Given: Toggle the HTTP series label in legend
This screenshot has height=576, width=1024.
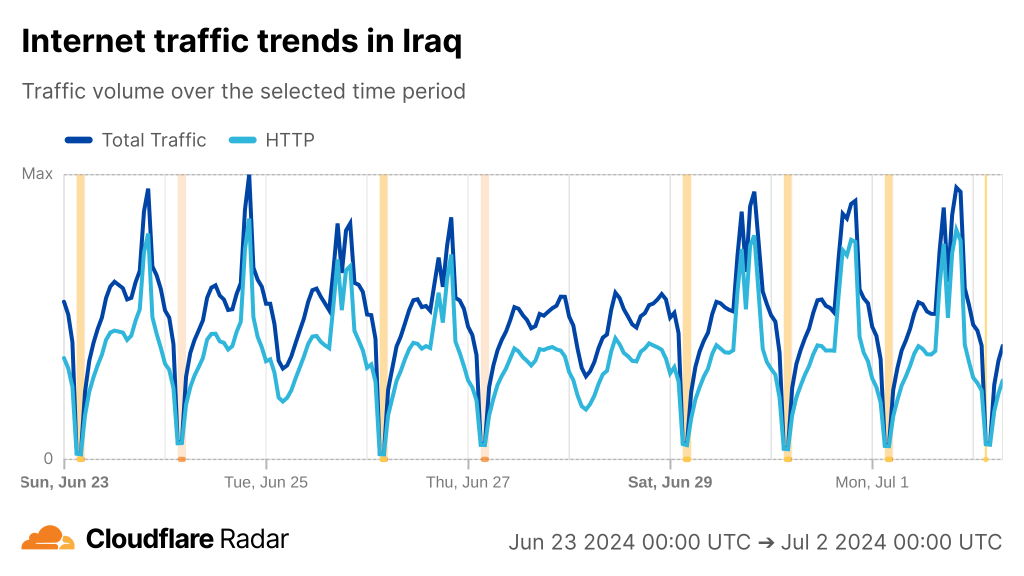Looking at the screenshot, I should pos(290,140).
